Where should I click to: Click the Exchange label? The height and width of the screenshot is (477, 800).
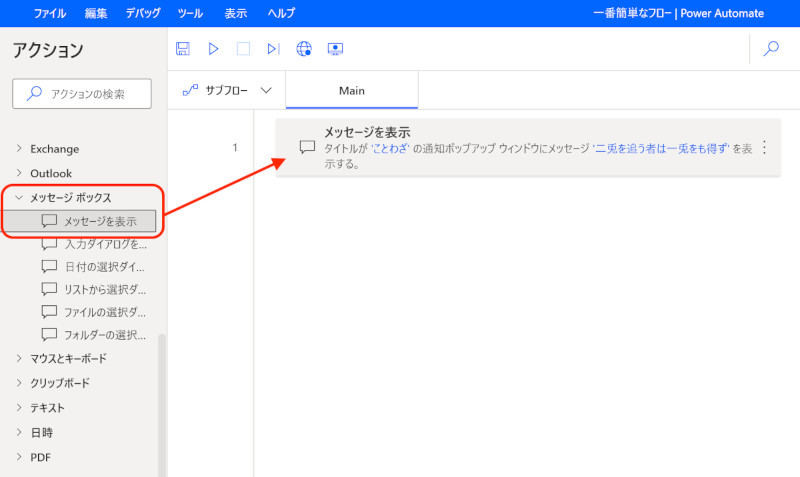pos(55,149)
